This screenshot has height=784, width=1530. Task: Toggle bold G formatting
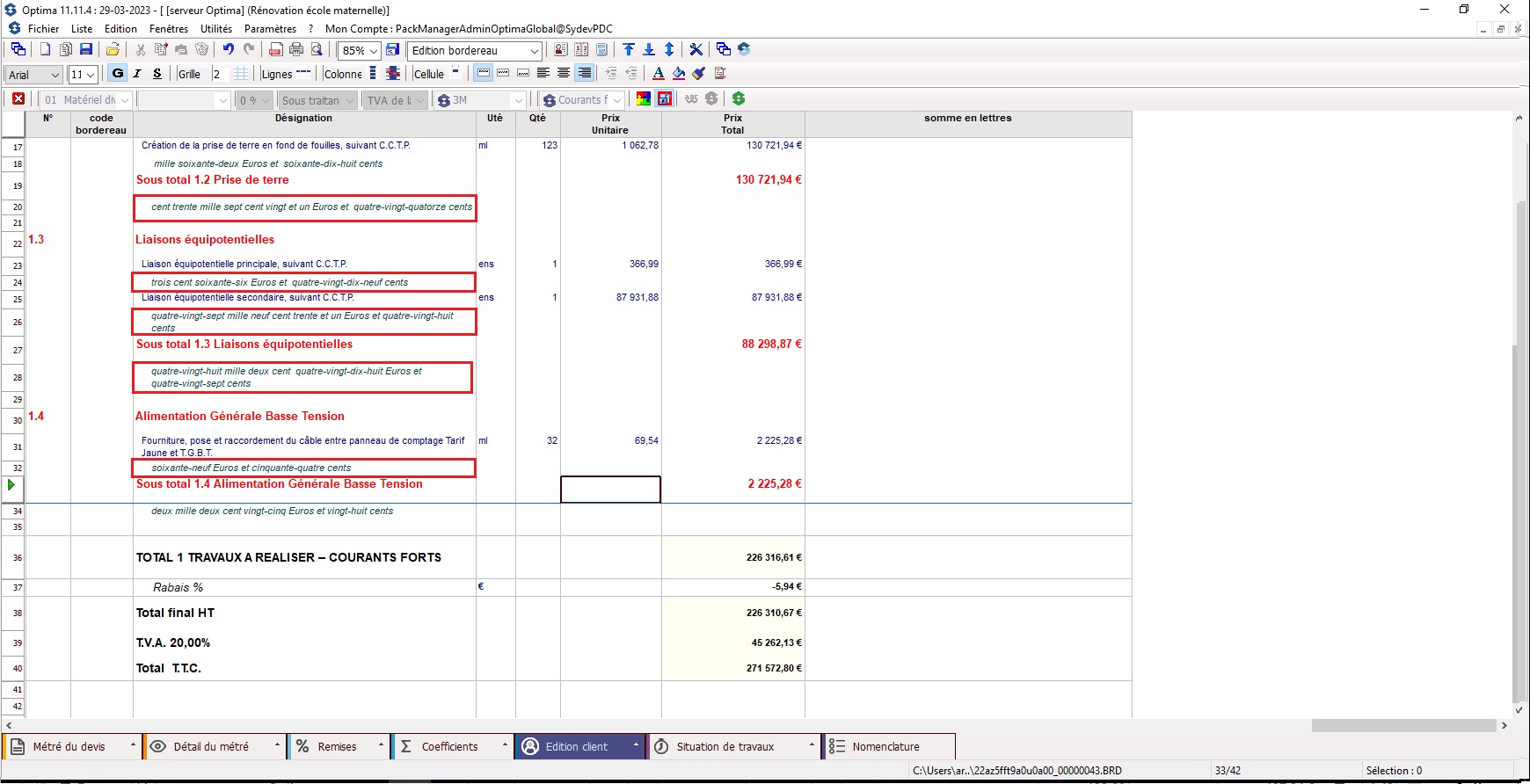tap(118, 74)
